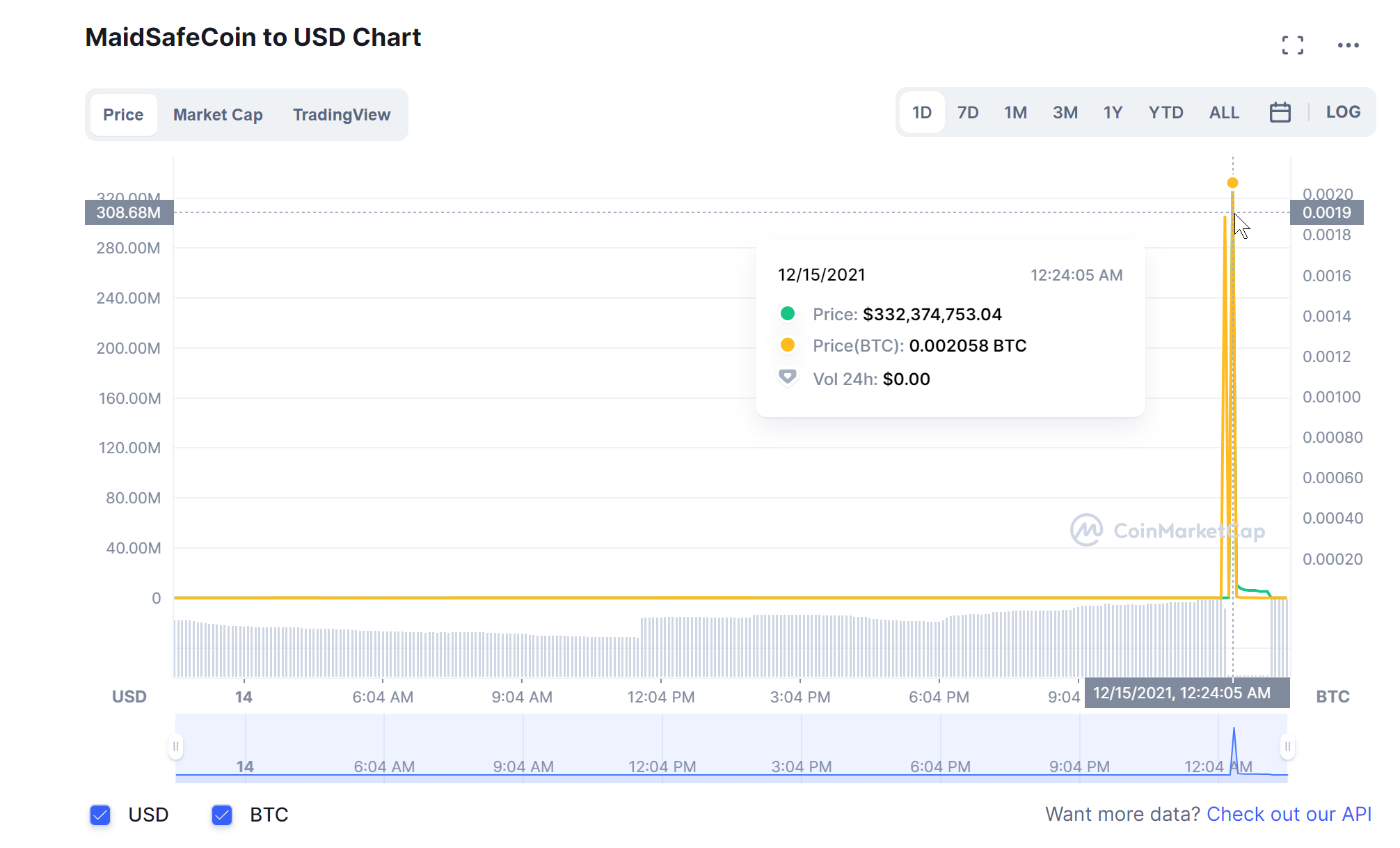Switch to the Market Cap tab

point(218,115)
